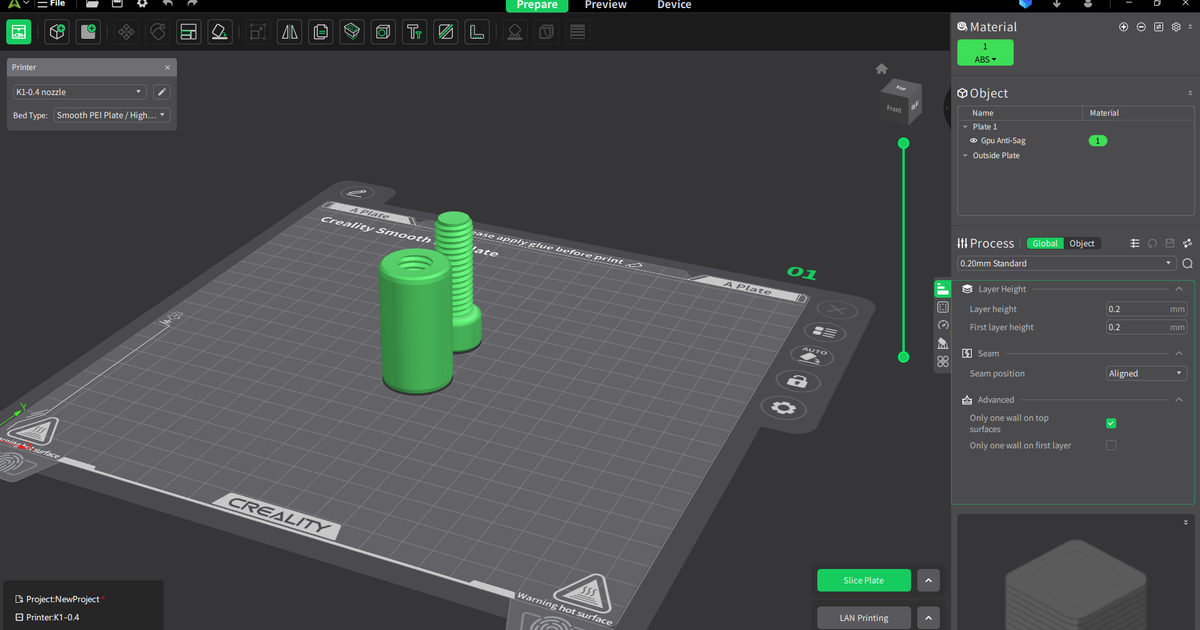Open the File menu

55,3
